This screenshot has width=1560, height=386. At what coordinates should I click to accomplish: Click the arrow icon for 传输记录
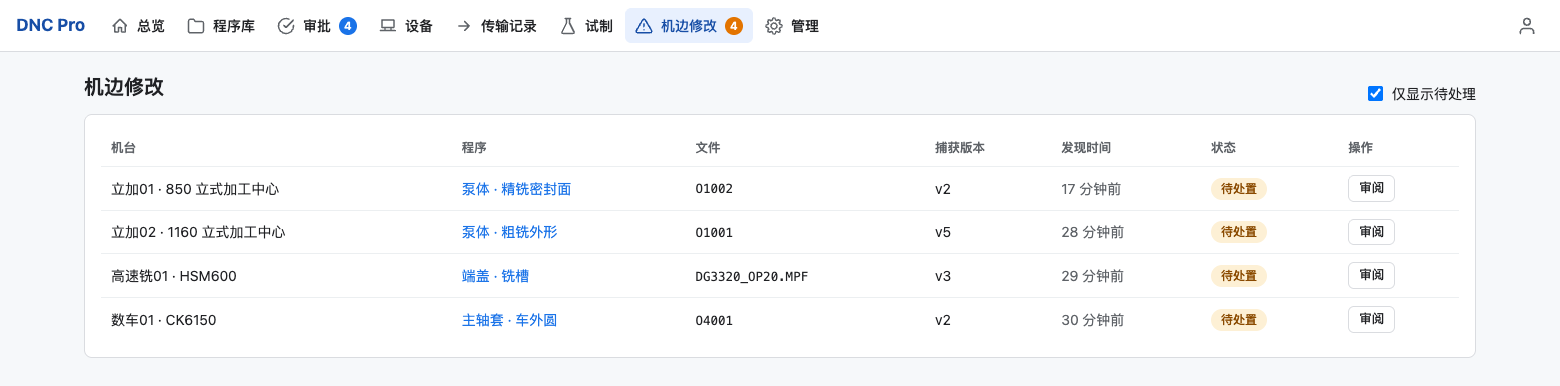[464, 26]
